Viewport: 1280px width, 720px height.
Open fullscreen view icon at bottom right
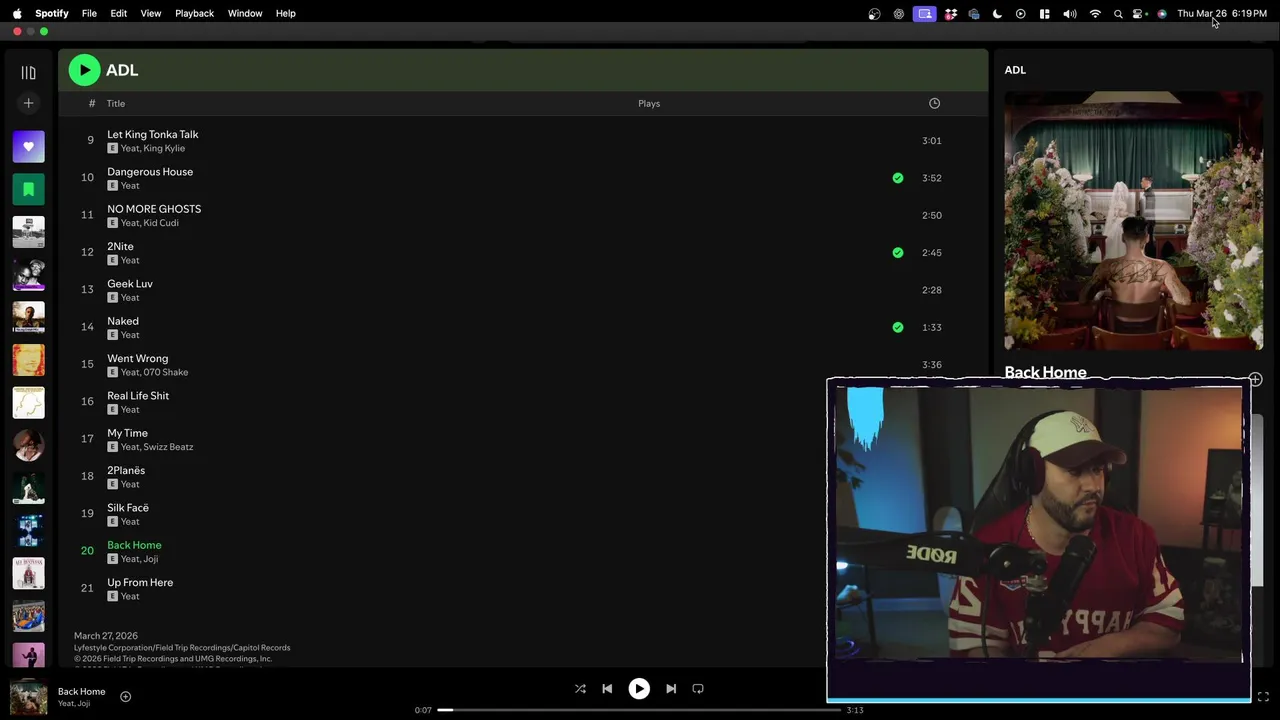[x=1263, y=697]
